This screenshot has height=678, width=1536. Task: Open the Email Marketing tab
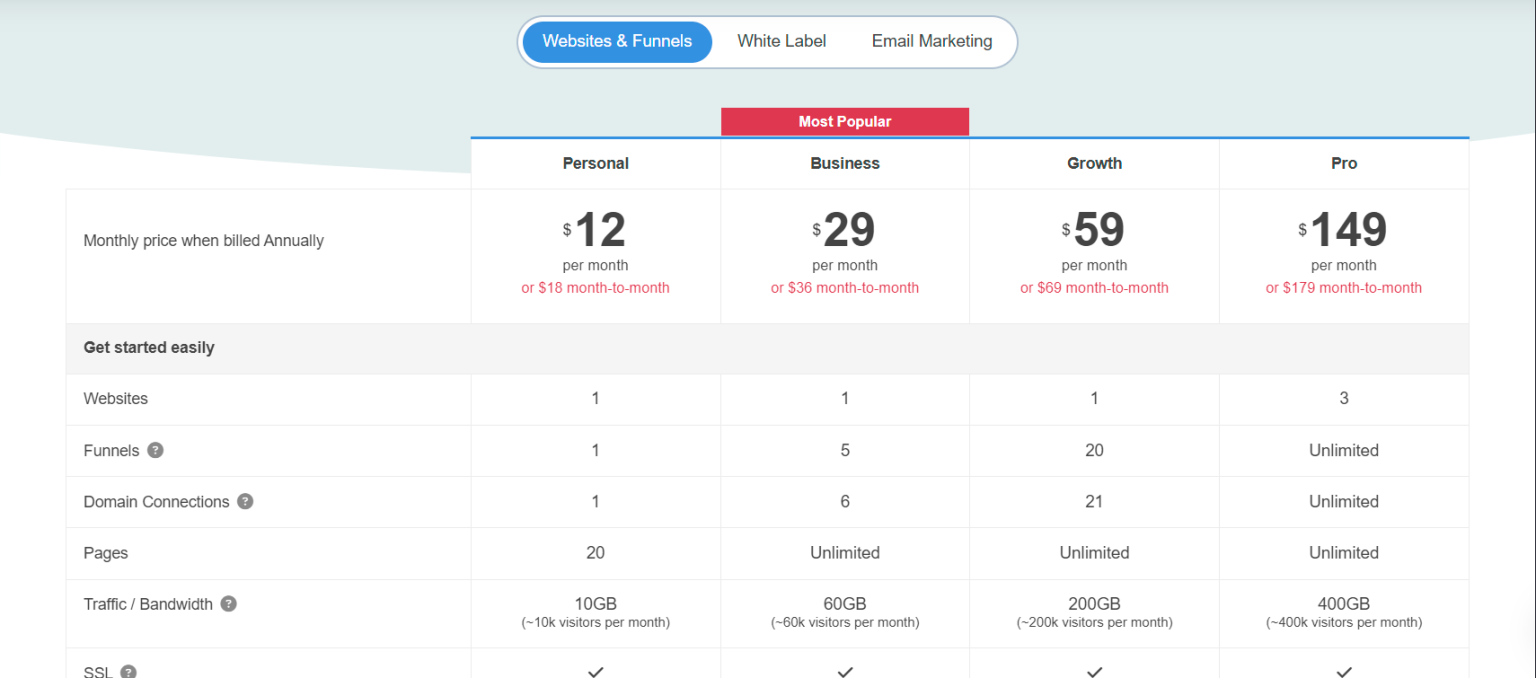coord(931,41)
